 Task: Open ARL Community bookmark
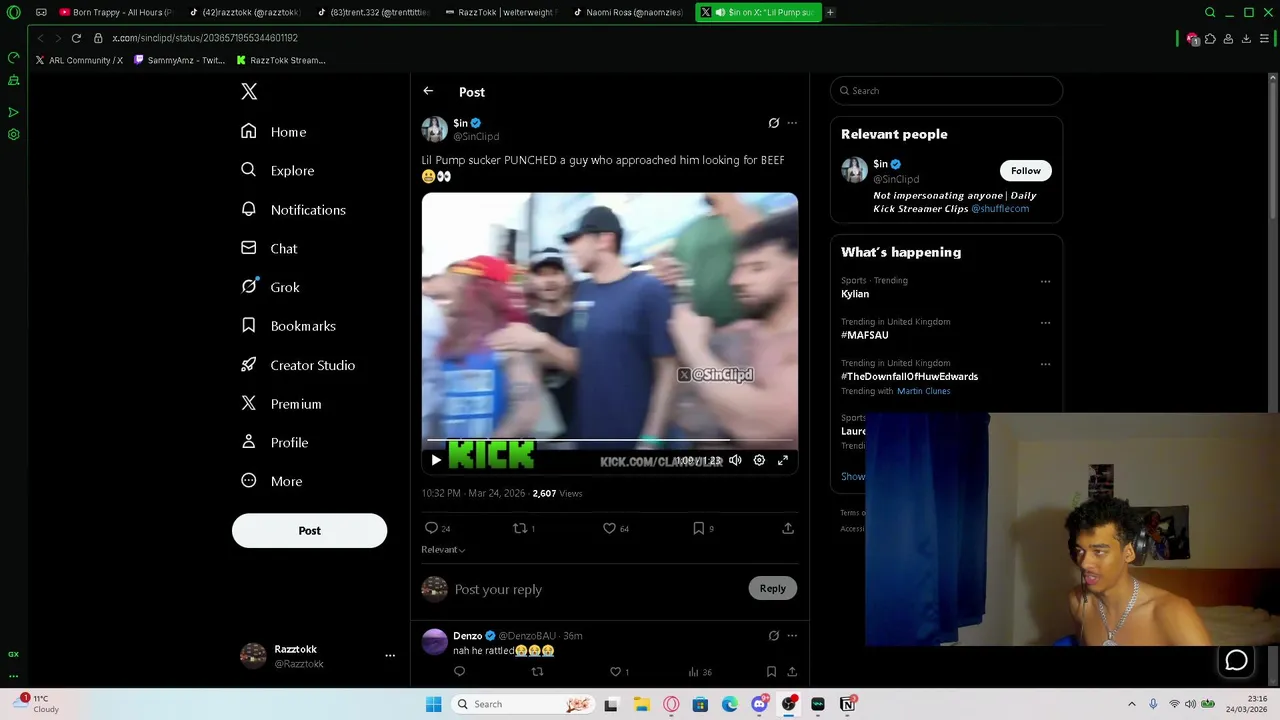(x=79, y=60)
